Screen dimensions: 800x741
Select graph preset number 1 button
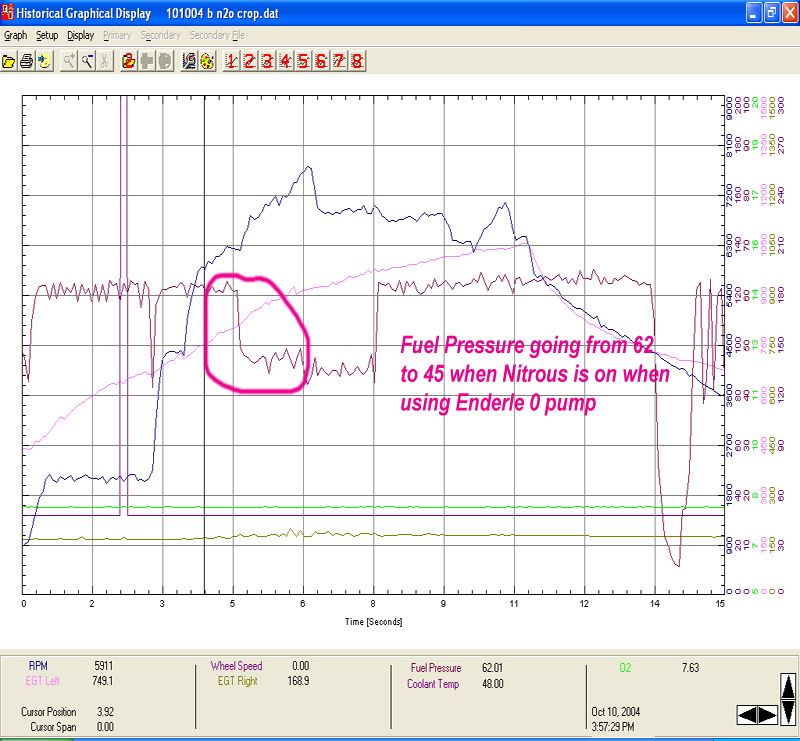click(232, 61)
